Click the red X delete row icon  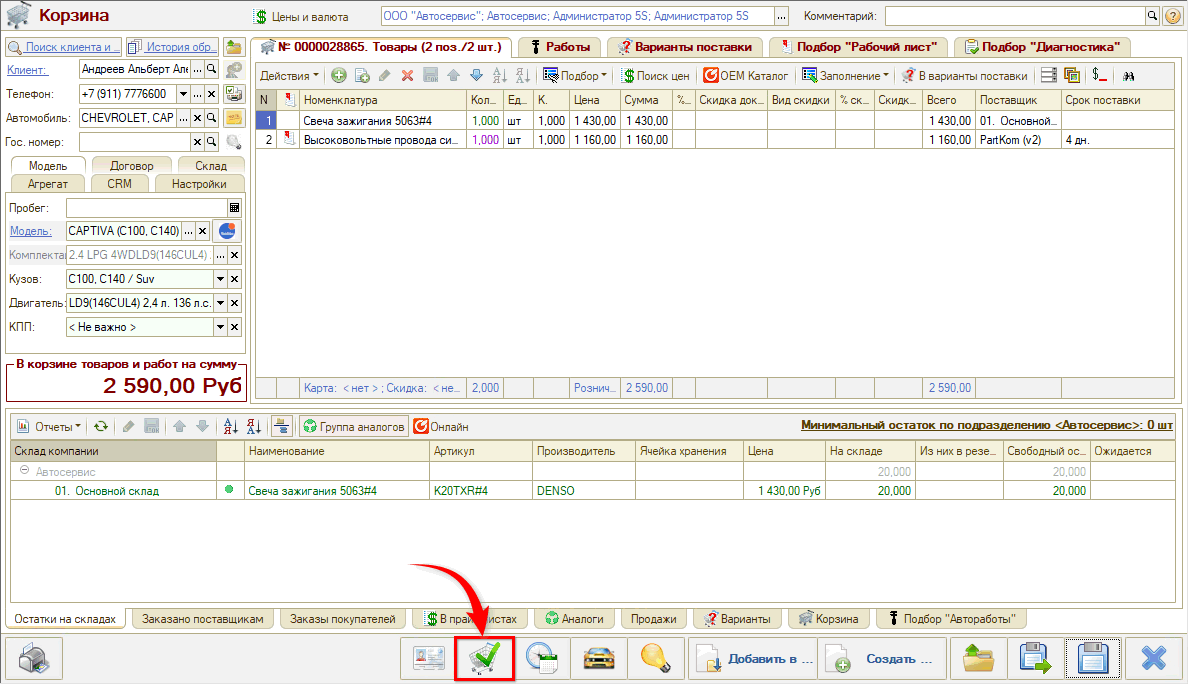coord(407,76)
